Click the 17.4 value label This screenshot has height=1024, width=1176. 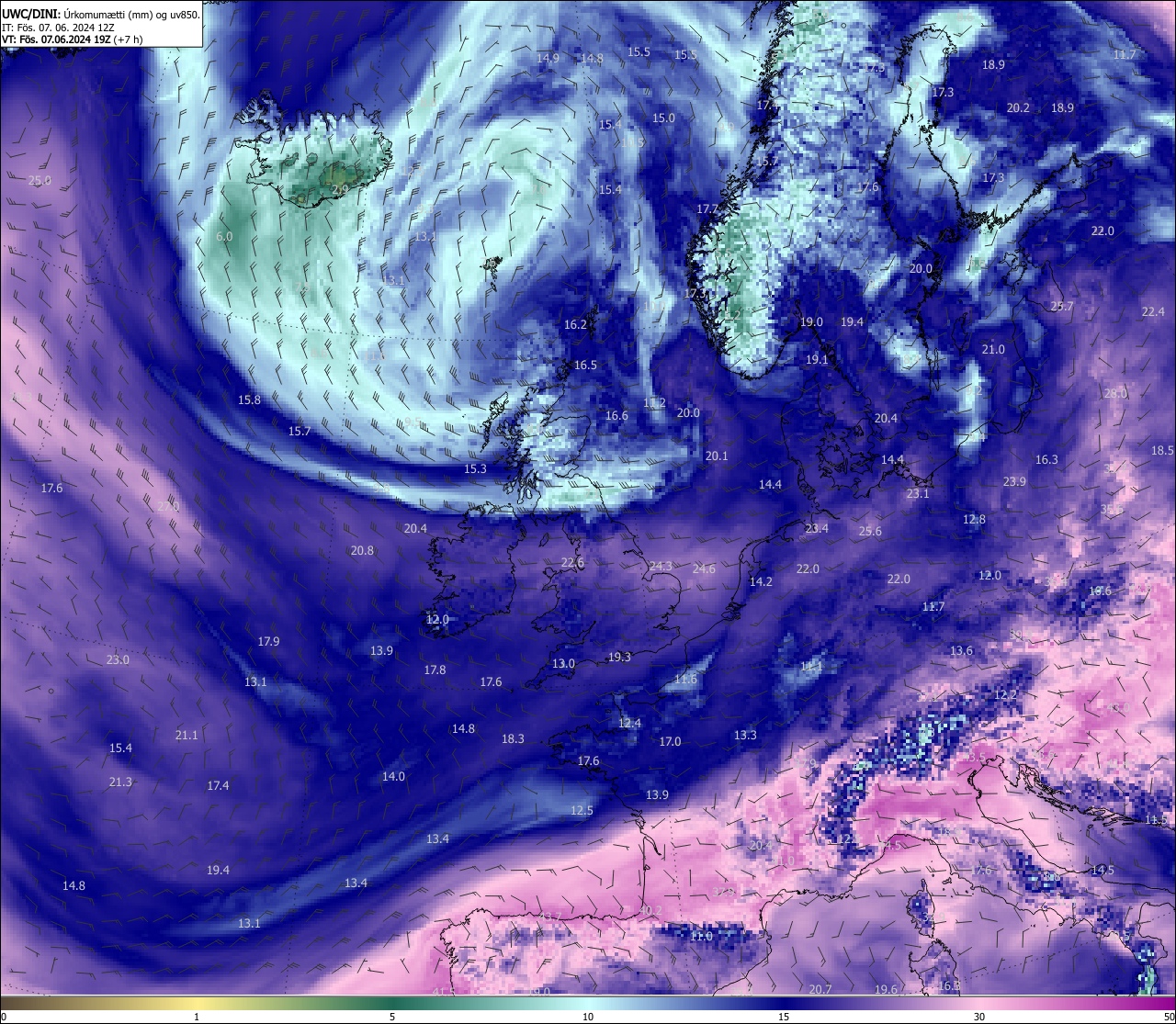218,785
